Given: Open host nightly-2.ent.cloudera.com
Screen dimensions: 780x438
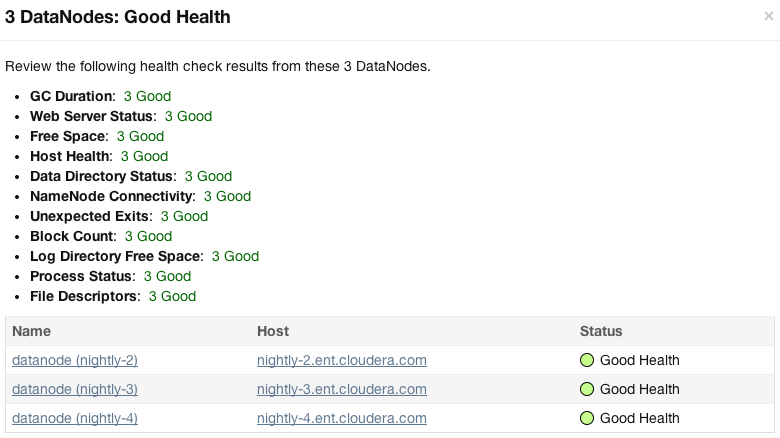Looking at the screenshot, I should 342,360.
